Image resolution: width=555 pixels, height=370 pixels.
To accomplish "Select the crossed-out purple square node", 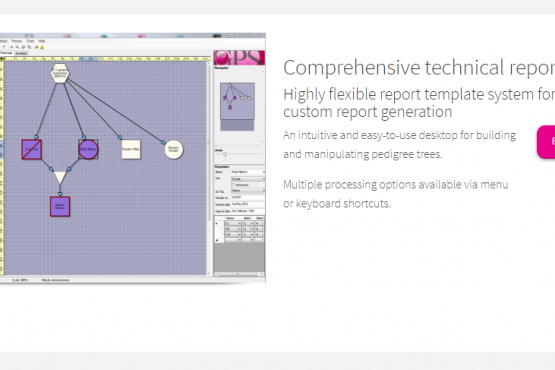I will [32, 149].
